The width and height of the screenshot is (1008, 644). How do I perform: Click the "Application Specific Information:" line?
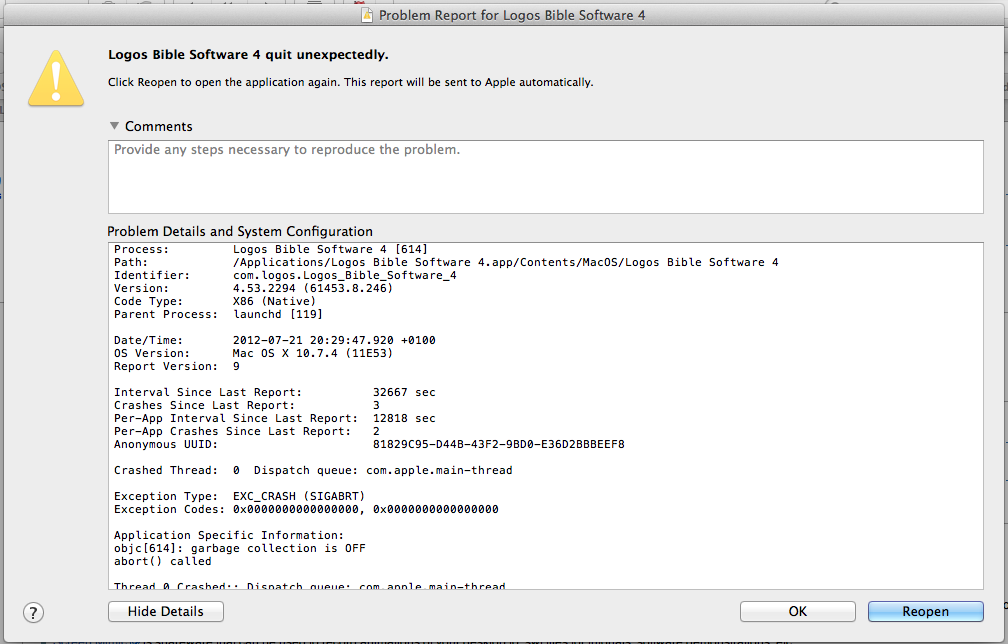[229, 535]
